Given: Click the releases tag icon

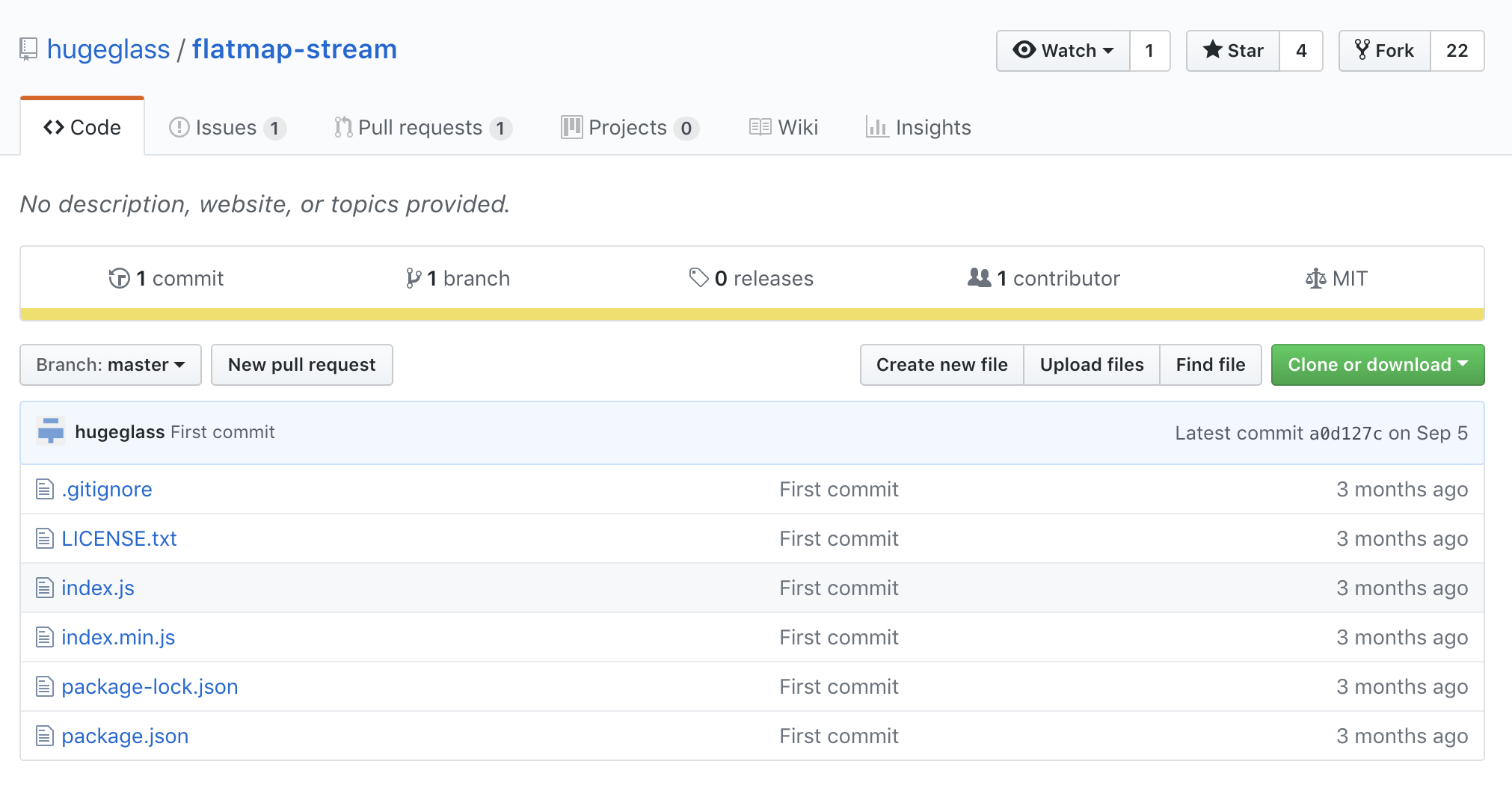Looking at the screenshot, I should pos(698,277).
